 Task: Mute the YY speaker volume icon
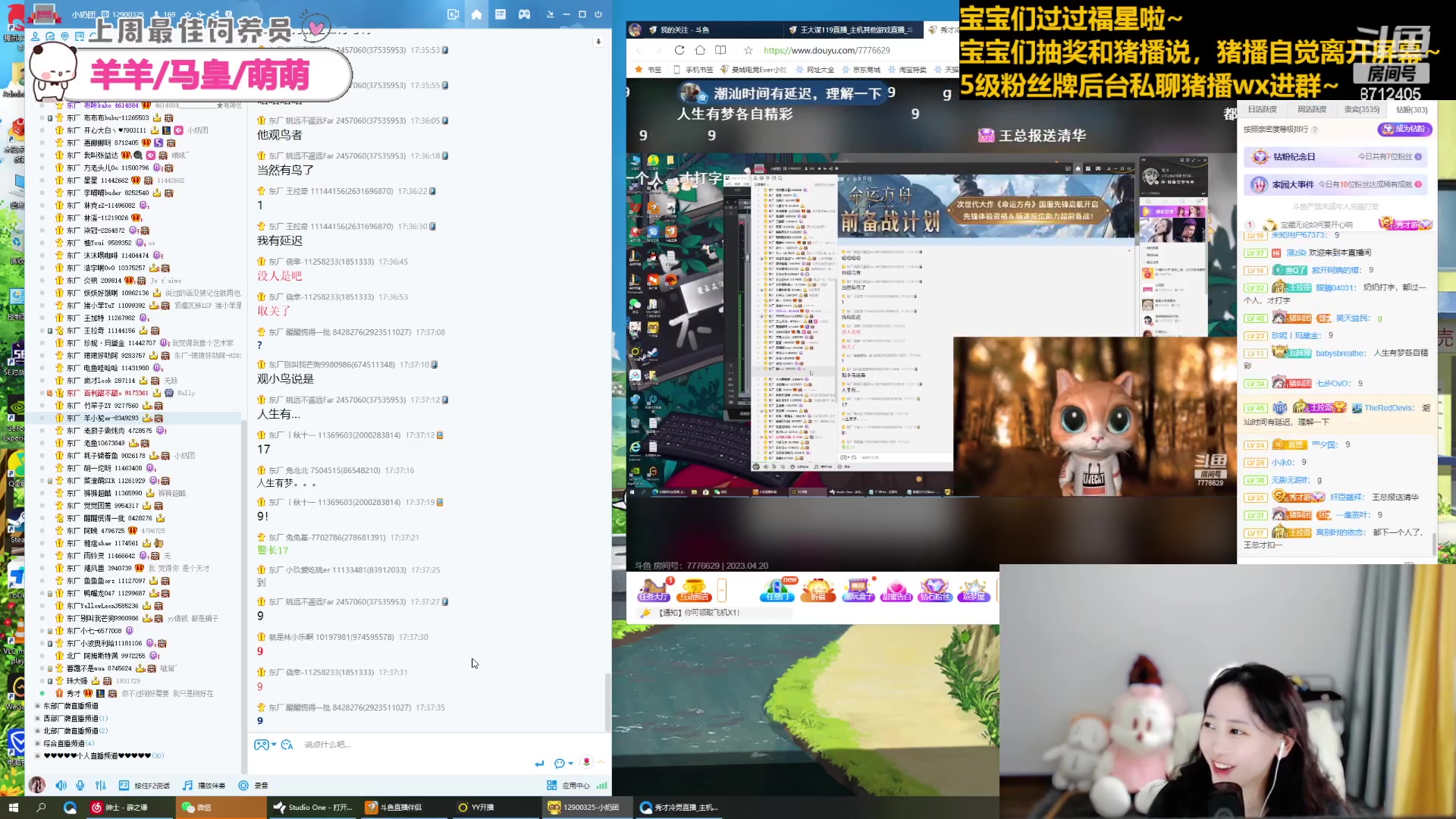click(61, 786)
